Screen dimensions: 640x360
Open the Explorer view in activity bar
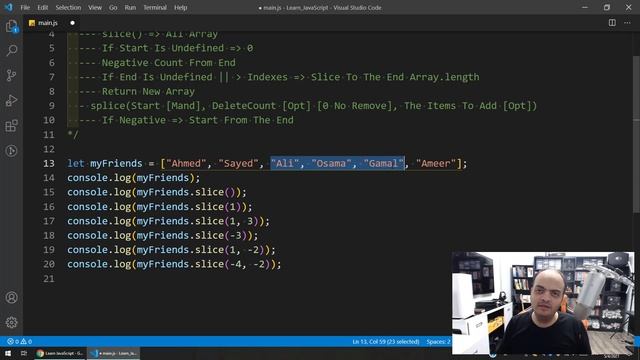click(11, 26)
